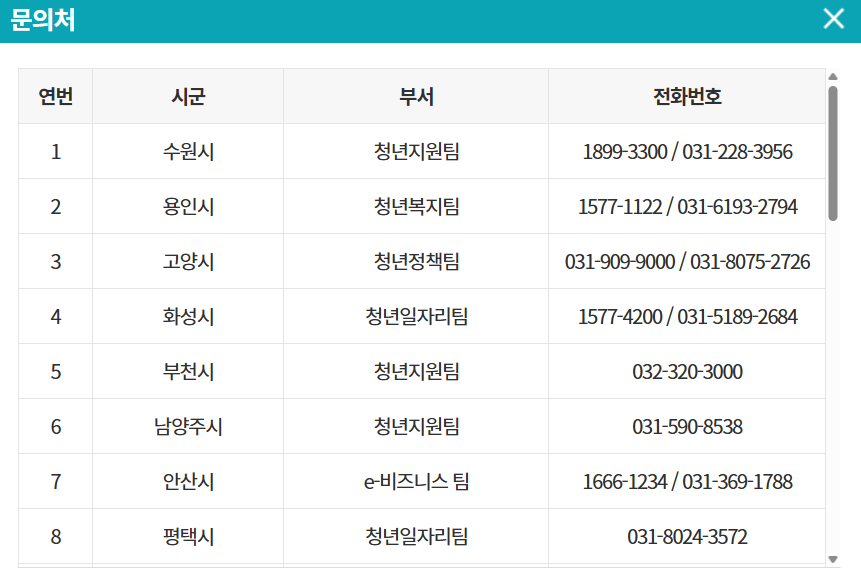Image resolution: width=861 pixels, height=576 pixels.
Task: Click the 부천시 phone number 032-320-3000
Action: [687, 371]
